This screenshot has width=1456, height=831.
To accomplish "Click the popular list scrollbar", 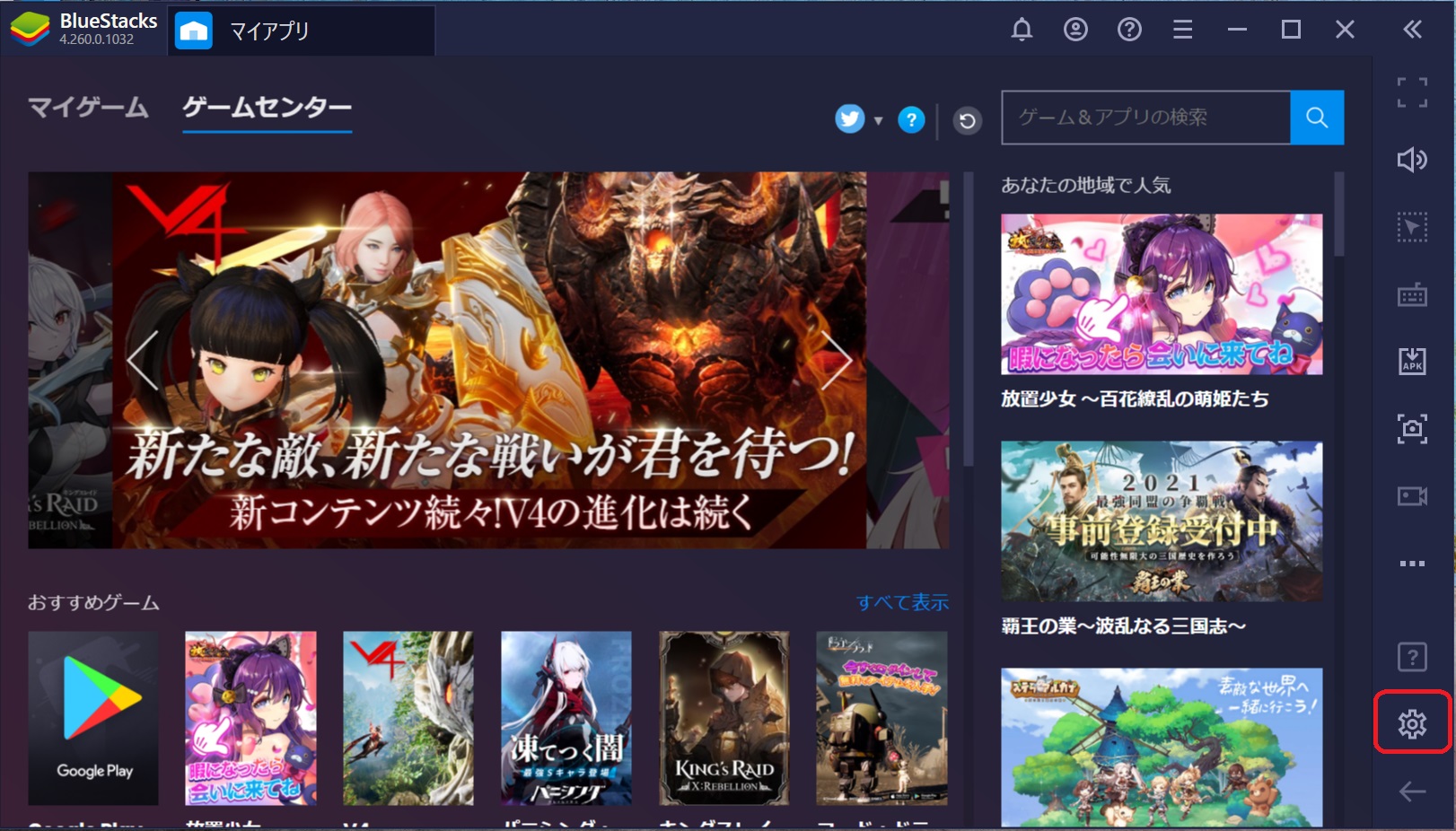I will tap(1339, 214).
